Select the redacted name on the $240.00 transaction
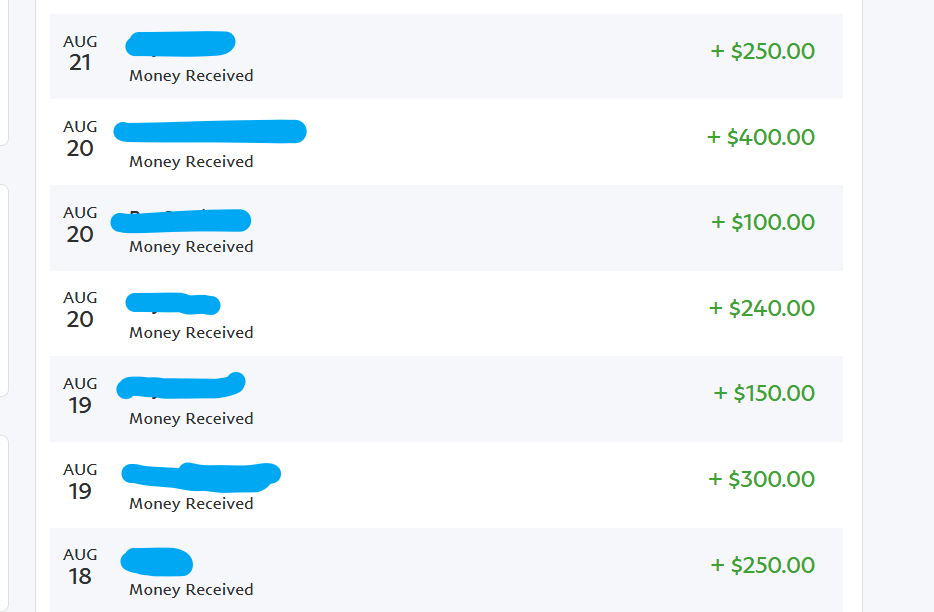Image resolution: width=934 pixels, height=612 pixels. pyautogui.click(x=173, y=303)
